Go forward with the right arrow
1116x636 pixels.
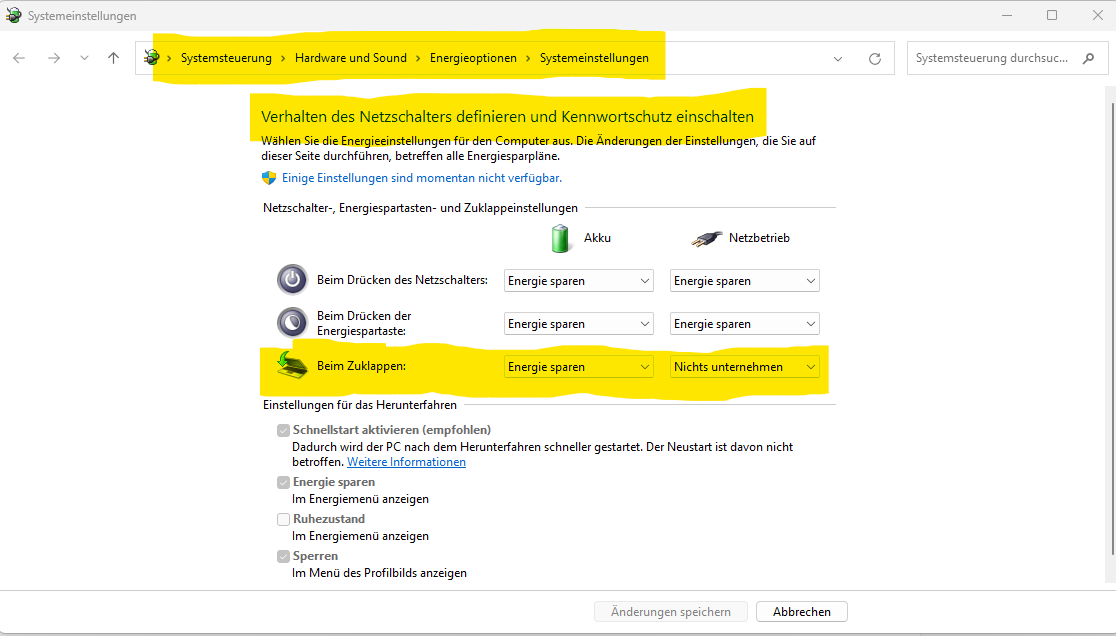click(54, 58)
